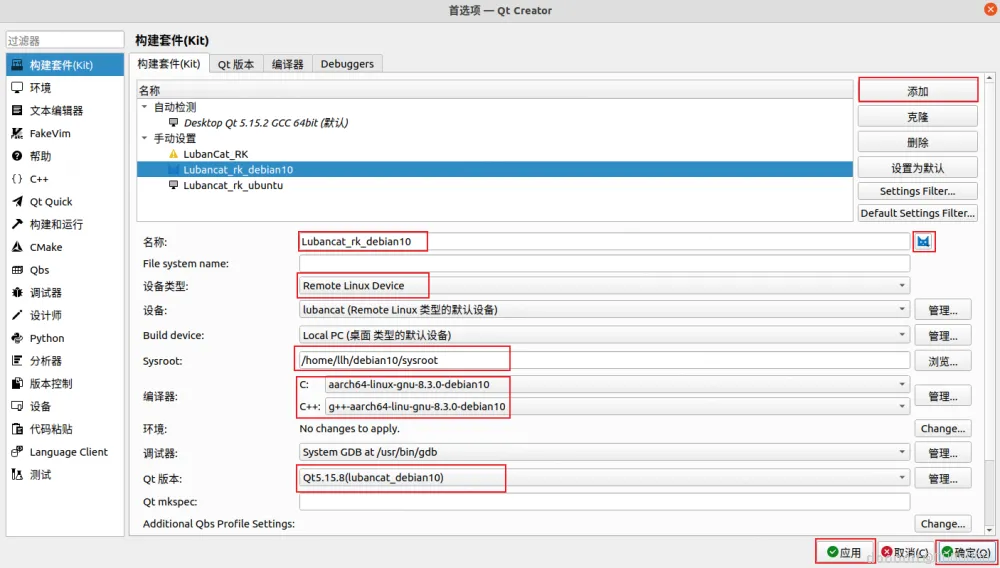
Task: Click Change... for Additional Qbs Profile Settings
Action: click(x=943, y=524)
